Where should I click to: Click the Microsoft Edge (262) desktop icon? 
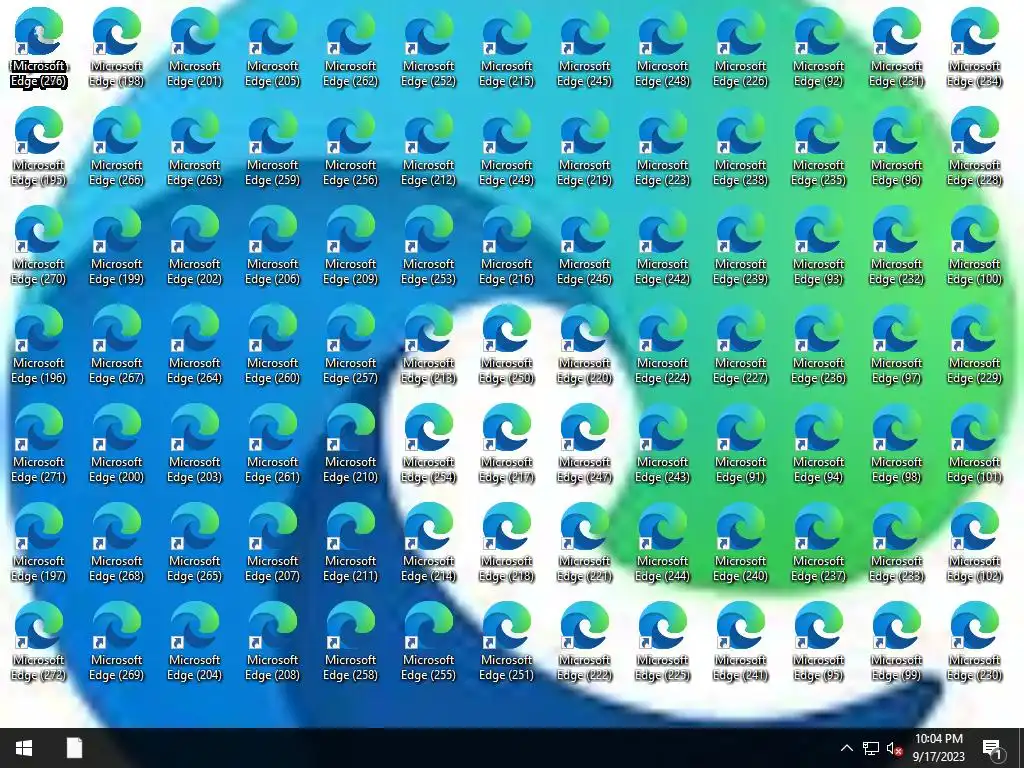[350, 47]
